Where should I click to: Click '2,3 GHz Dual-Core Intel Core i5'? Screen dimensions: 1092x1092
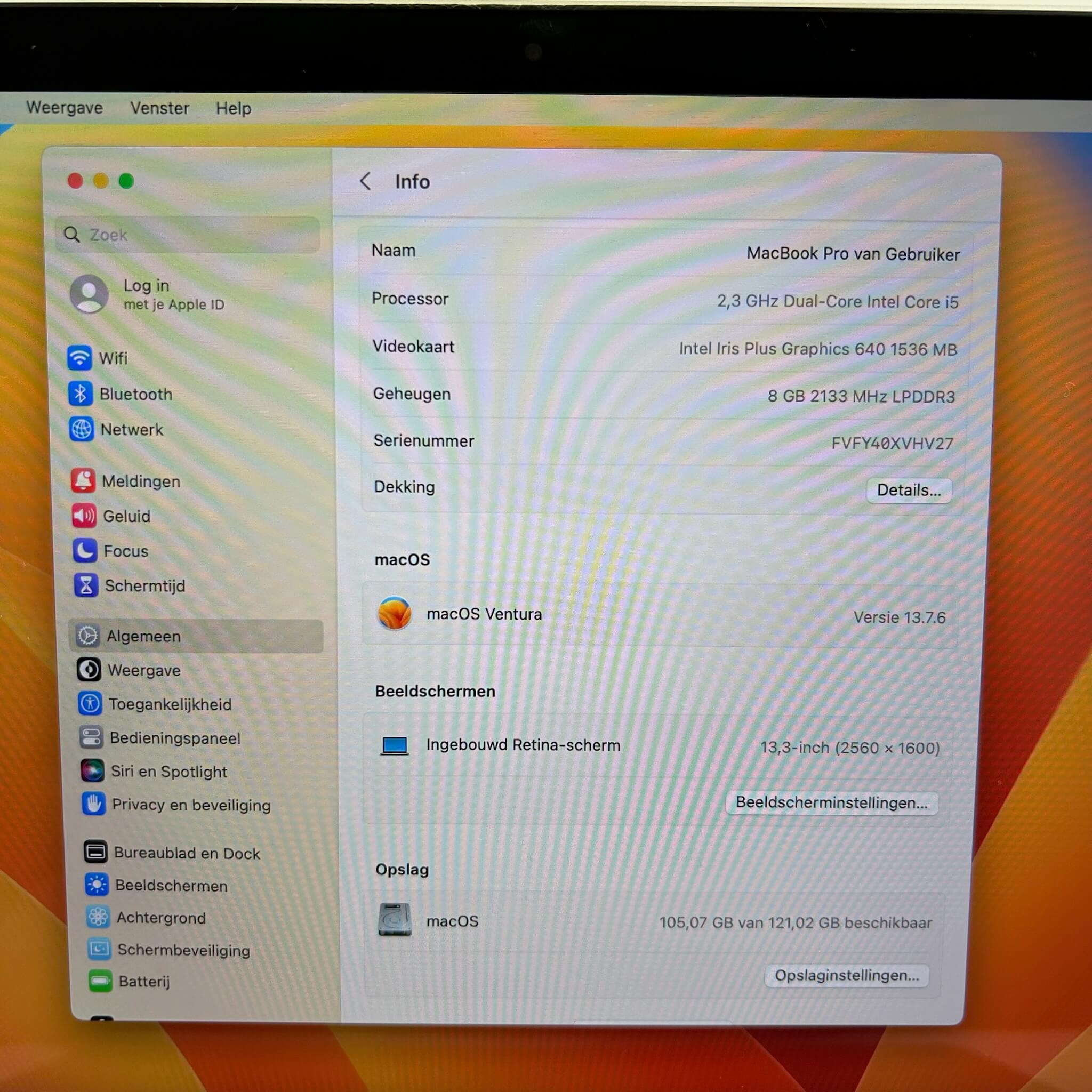click(x=838, y=301)
